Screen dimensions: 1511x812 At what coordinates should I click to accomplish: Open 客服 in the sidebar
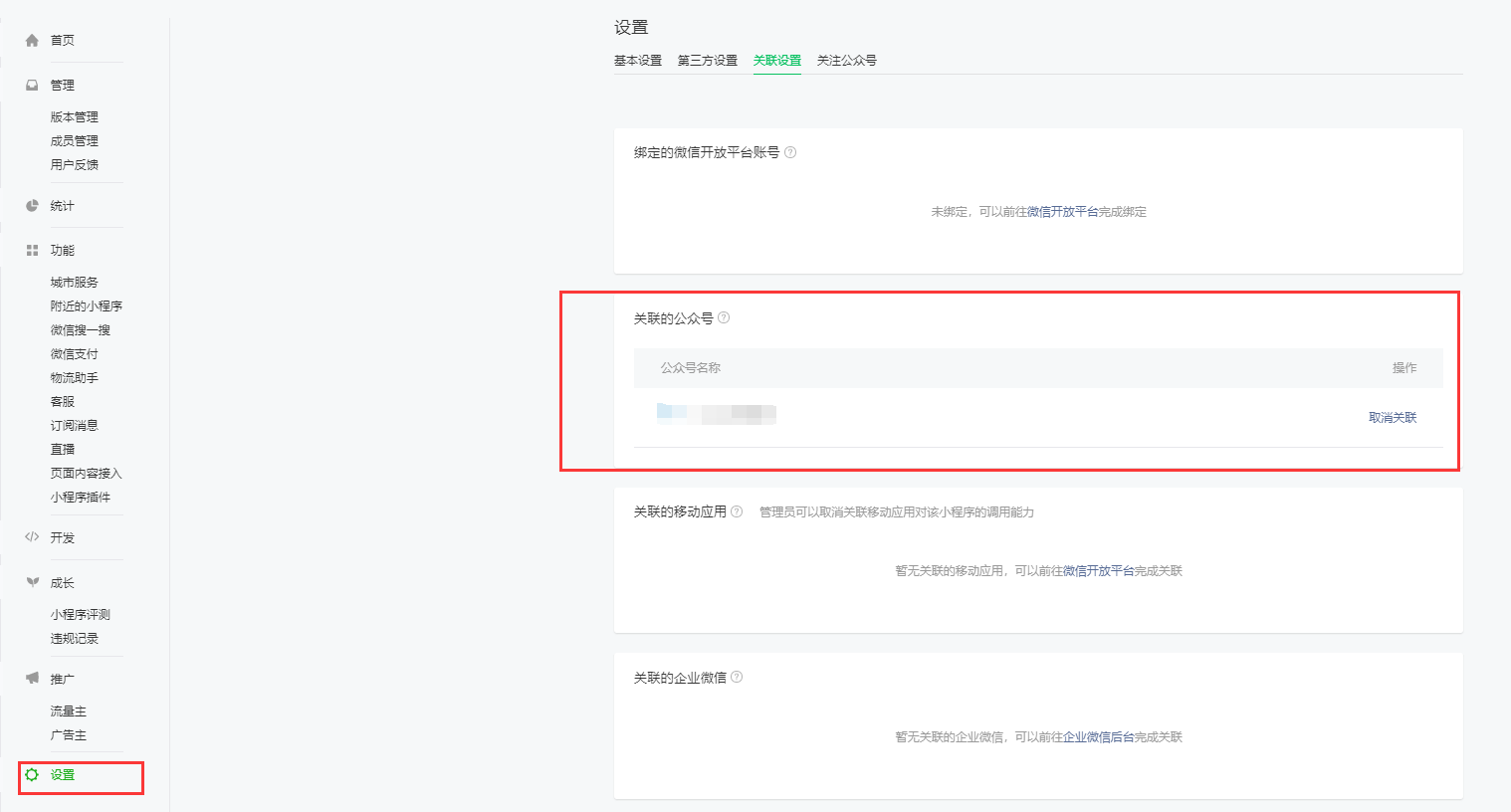click(63, 401)
